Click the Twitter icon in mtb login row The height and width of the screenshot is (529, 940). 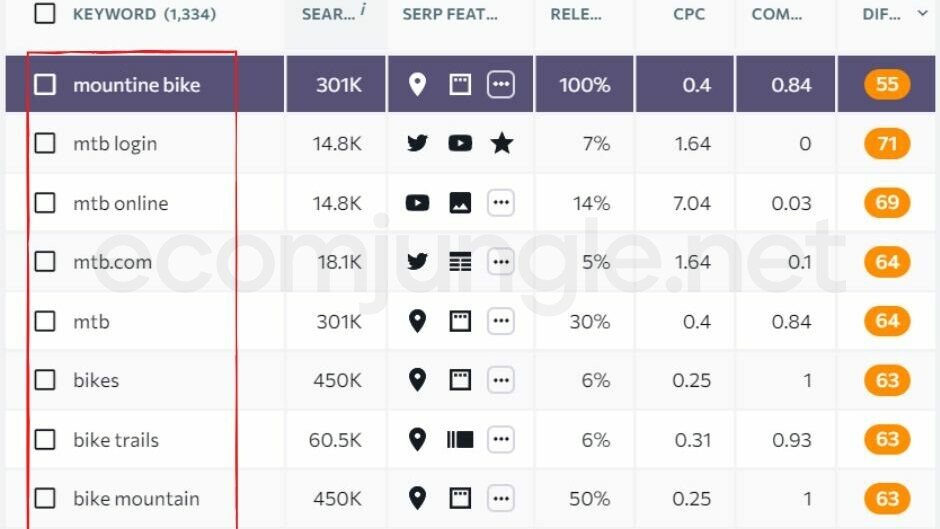coord(418,143)
